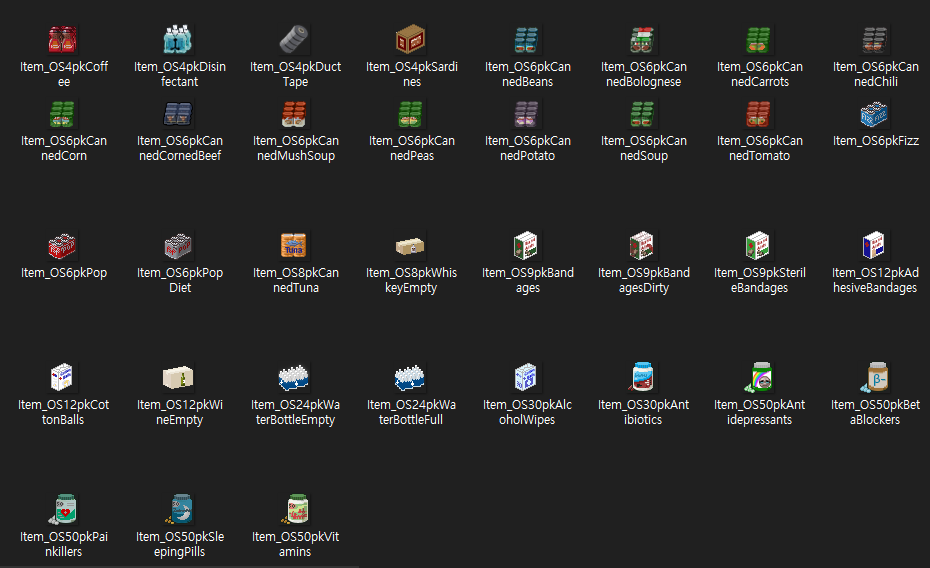The width and height of the screenshot is (930, 568).
Task: Click the label "Item_OS30pkAlcoholWipes"
Action: [x=527, y=412]
